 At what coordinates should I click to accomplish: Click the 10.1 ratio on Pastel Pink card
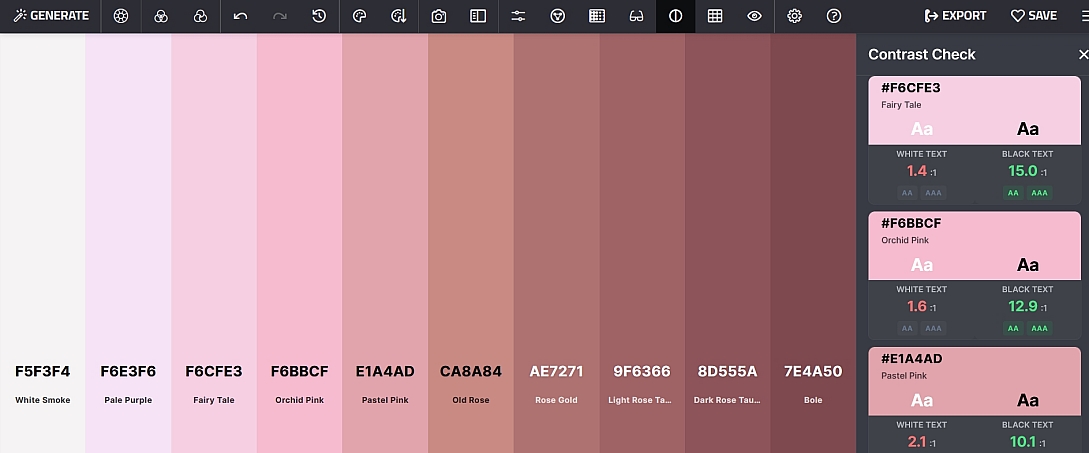(x=1022, y=442)
